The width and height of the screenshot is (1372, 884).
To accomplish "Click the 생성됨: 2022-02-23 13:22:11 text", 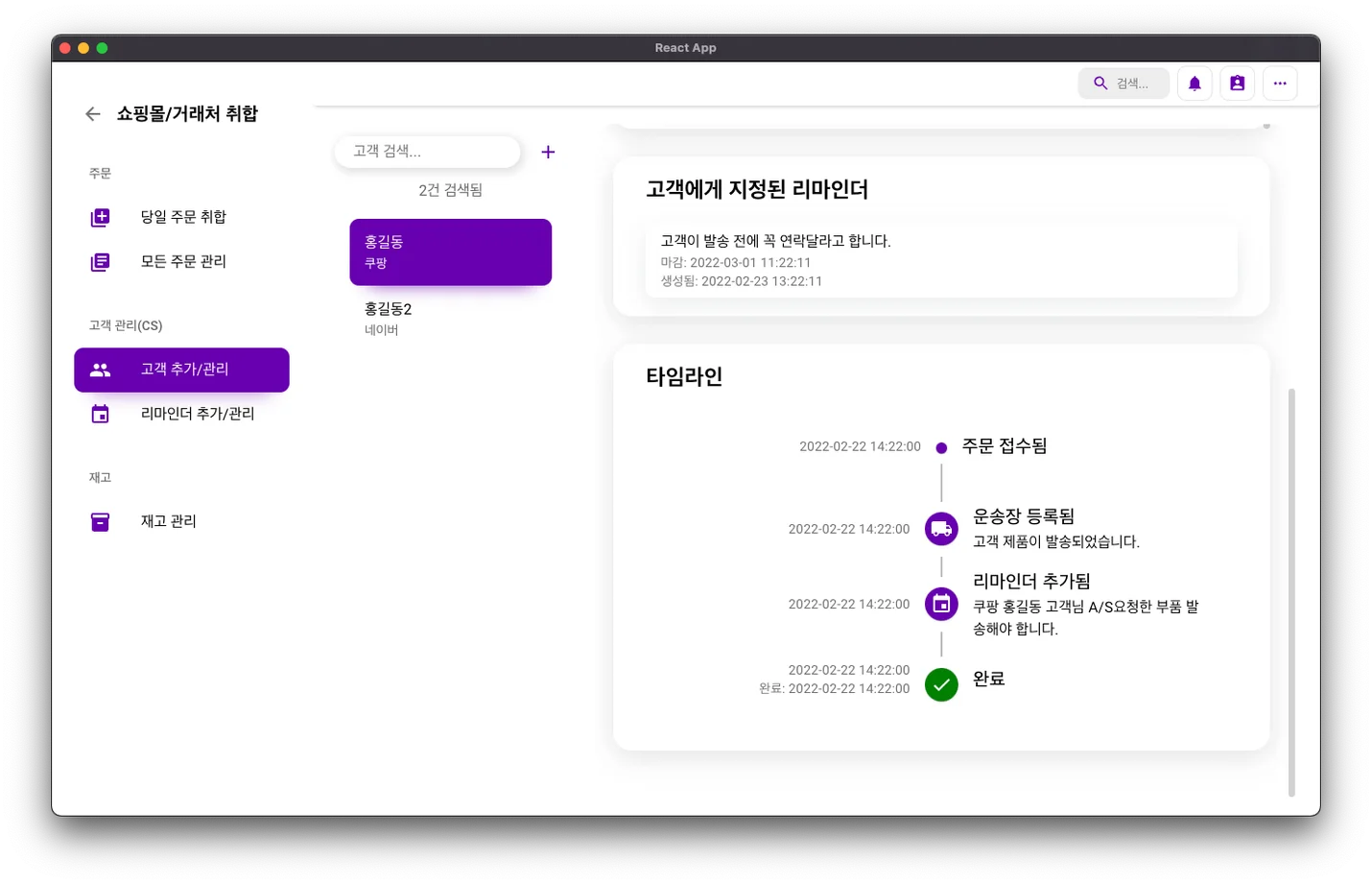I will (x=742, y=281).
